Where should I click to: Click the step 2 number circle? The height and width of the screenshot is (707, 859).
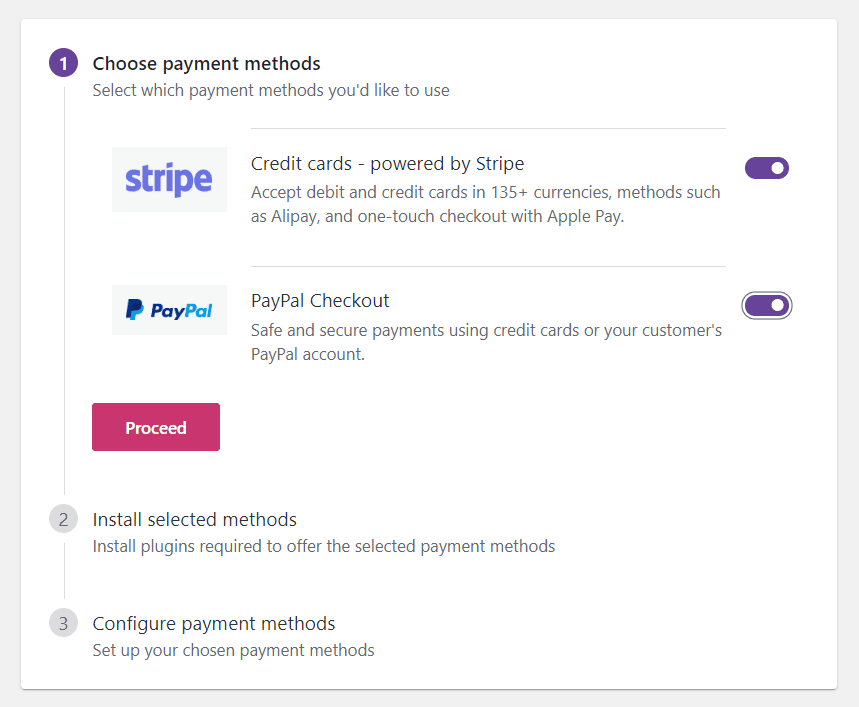[64, 519]
